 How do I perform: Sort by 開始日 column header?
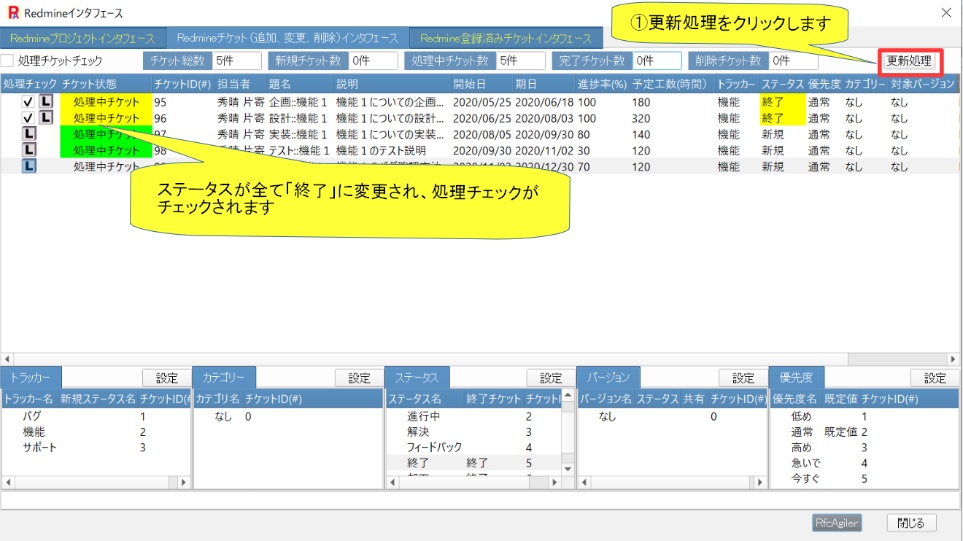(x=470, y=84)
